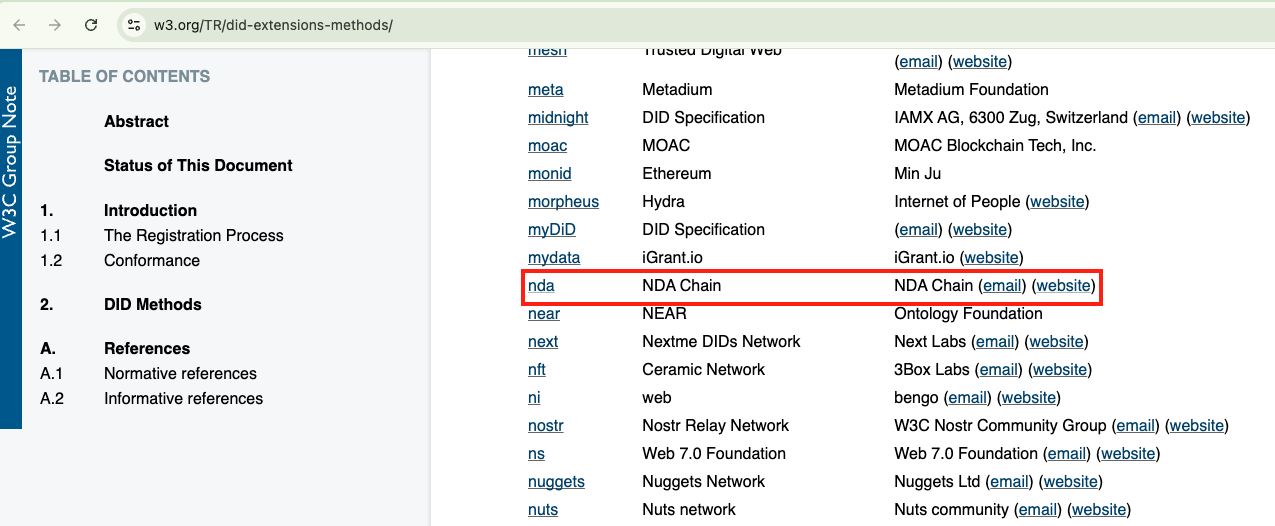Open the monid DID method link
1275x526 pixels.
coord(550,173)
